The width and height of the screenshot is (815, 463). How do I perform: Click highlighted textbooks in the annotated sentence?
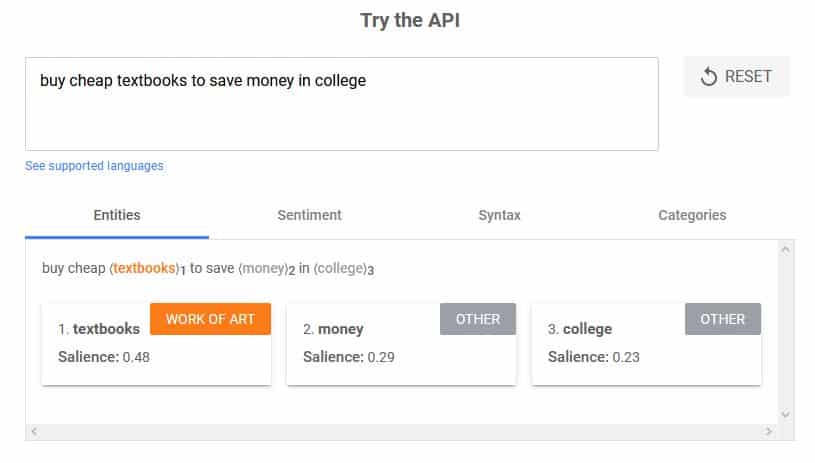point(145,268)
